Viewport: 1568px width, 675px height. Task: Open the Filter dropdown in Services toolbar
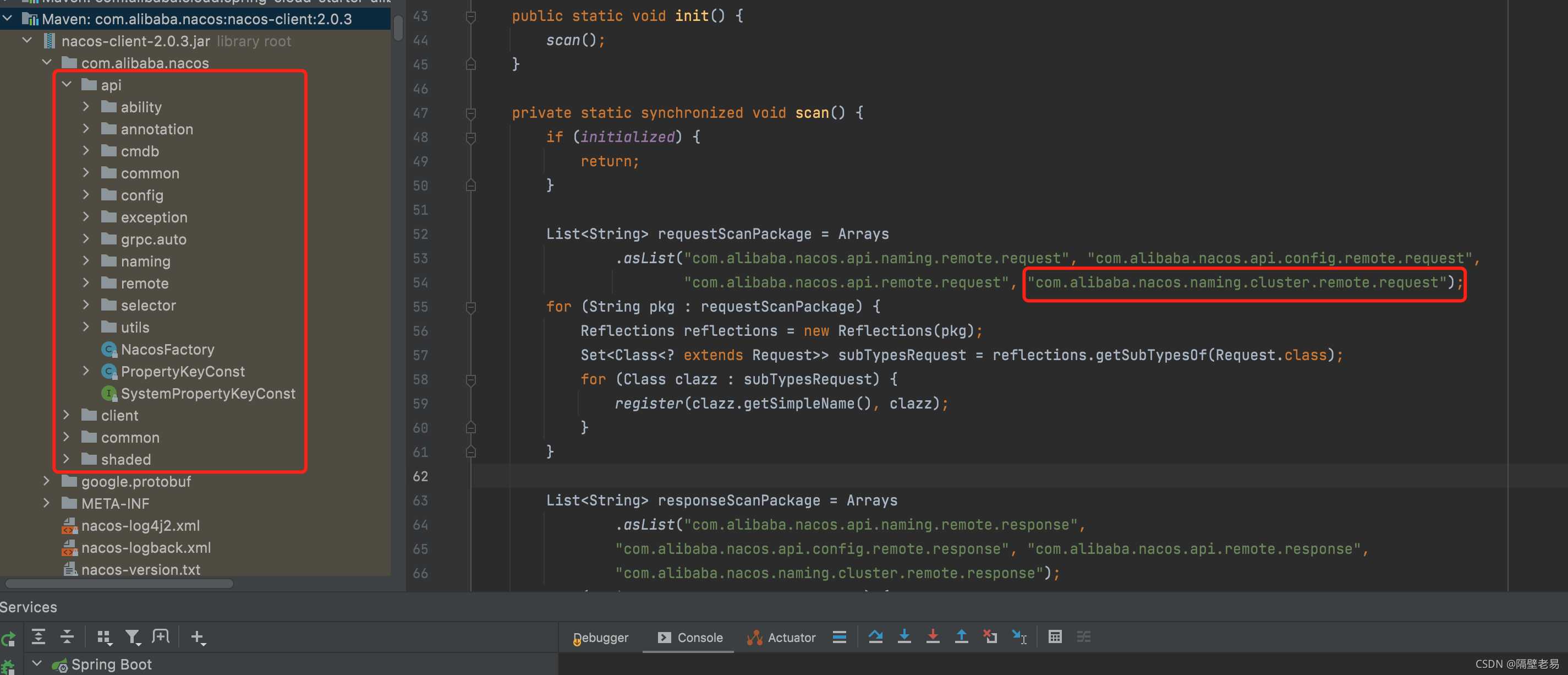tap(133, 636)
